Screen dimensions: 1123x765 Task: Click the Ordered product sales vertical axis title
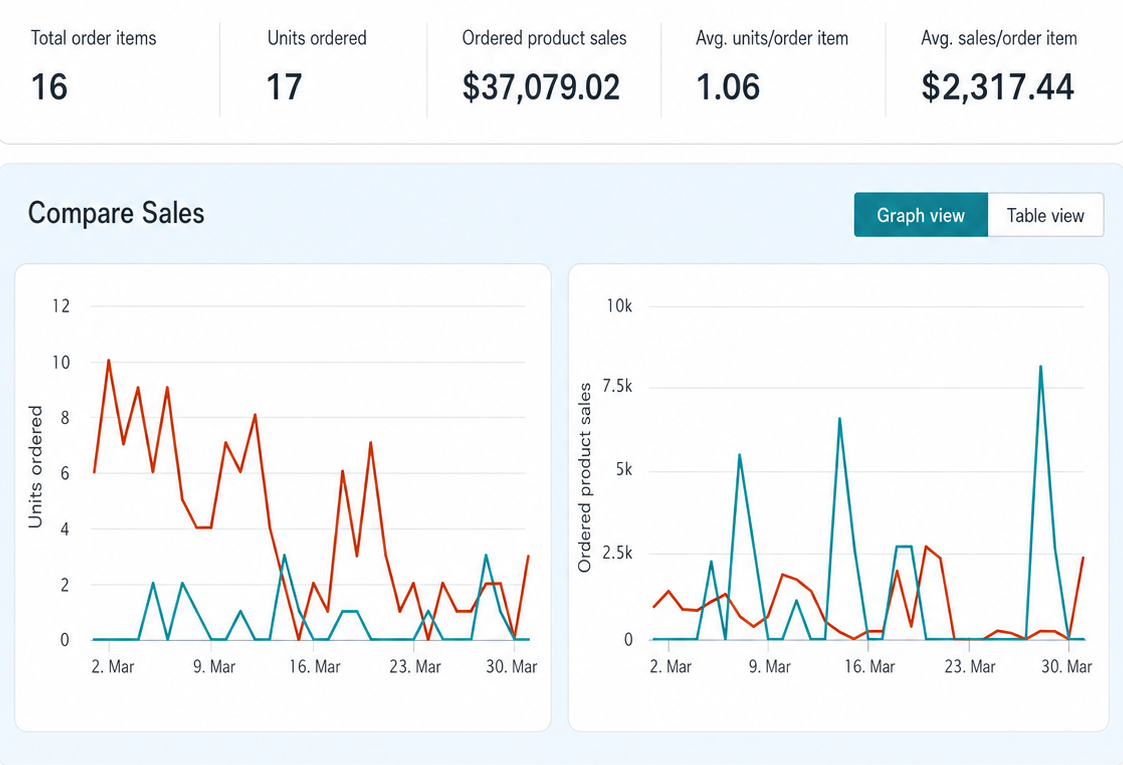coord(584,477)
